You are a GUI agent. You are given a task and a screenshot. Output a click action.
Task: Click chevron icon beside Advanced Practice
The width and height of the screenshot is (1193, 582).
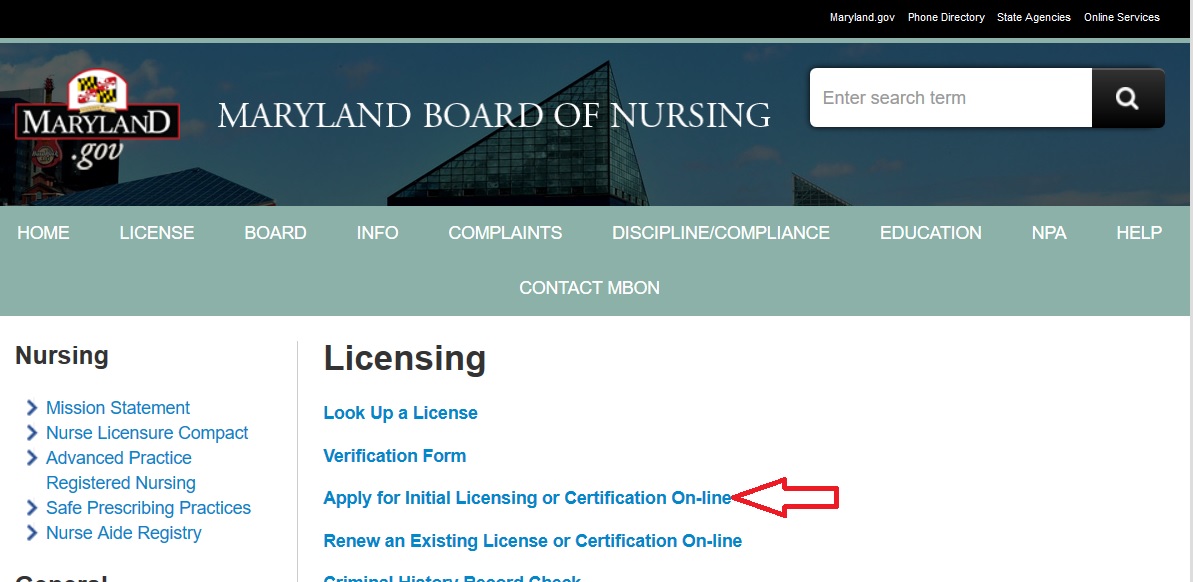[33, 458]
